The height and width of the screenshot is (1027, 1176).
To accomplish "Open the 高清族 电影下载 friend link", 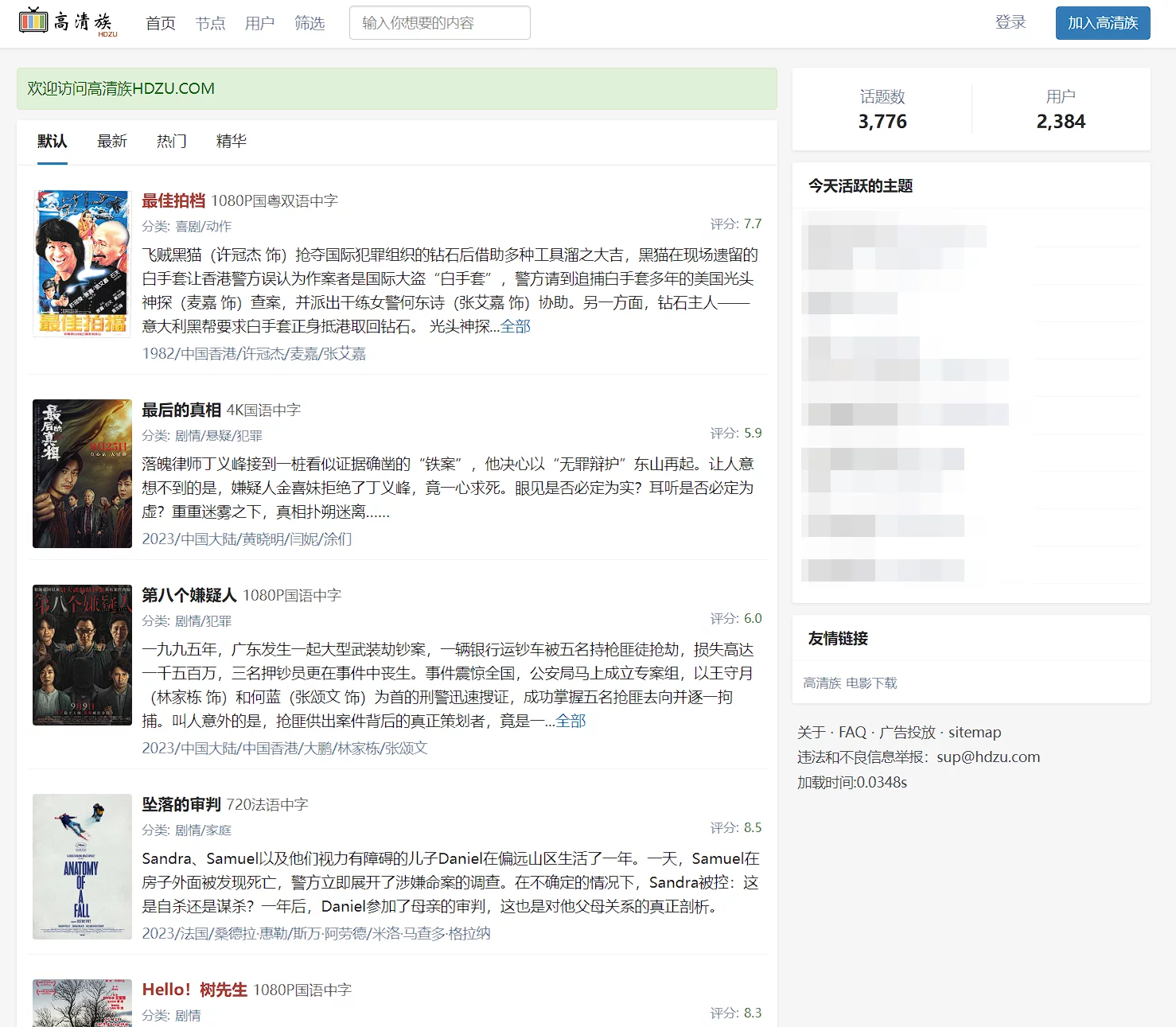I will [x=850, y=683].
